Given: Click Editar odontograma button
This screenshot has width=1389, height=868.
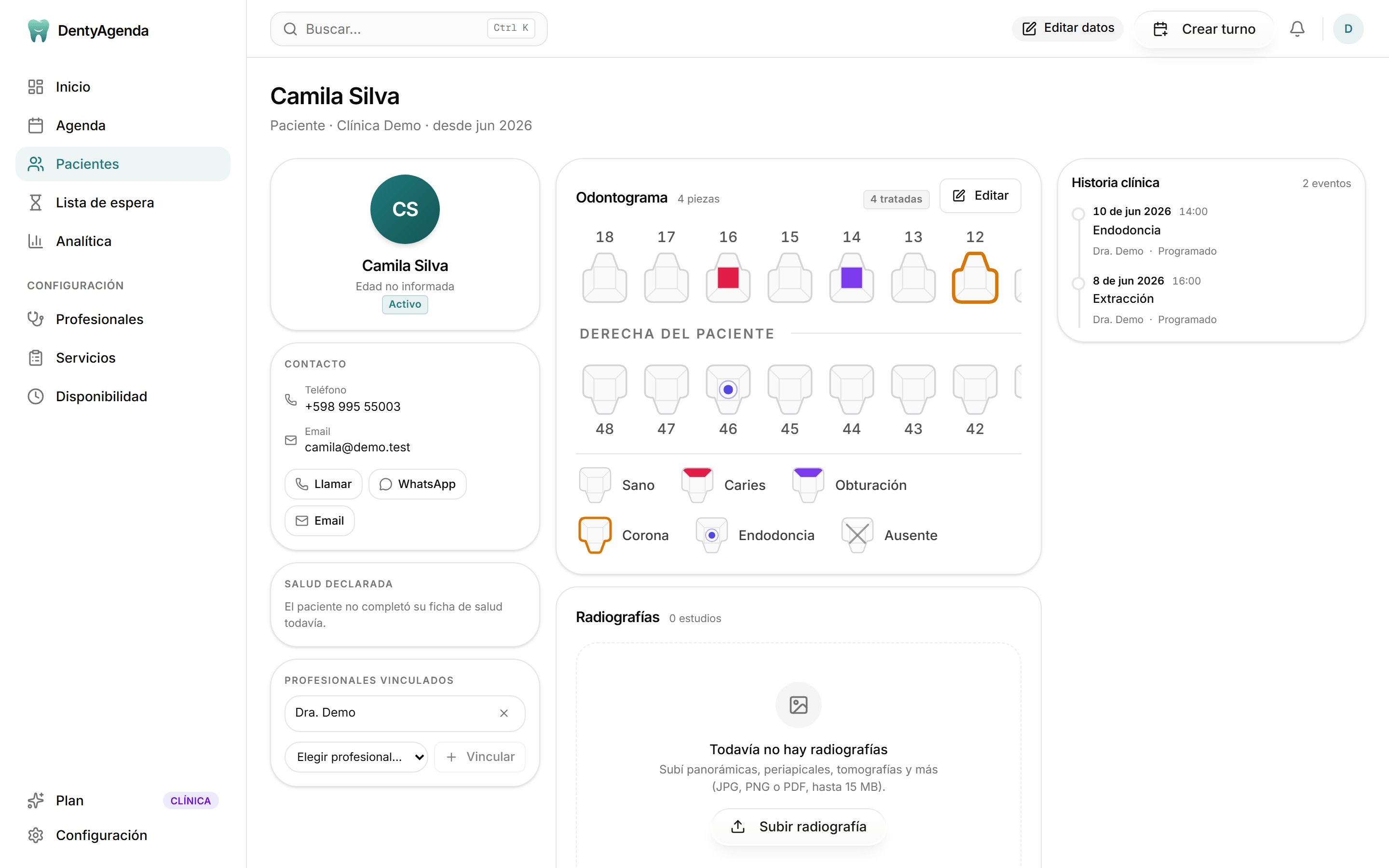Looking at the screenshot, I should click(980, 196).
